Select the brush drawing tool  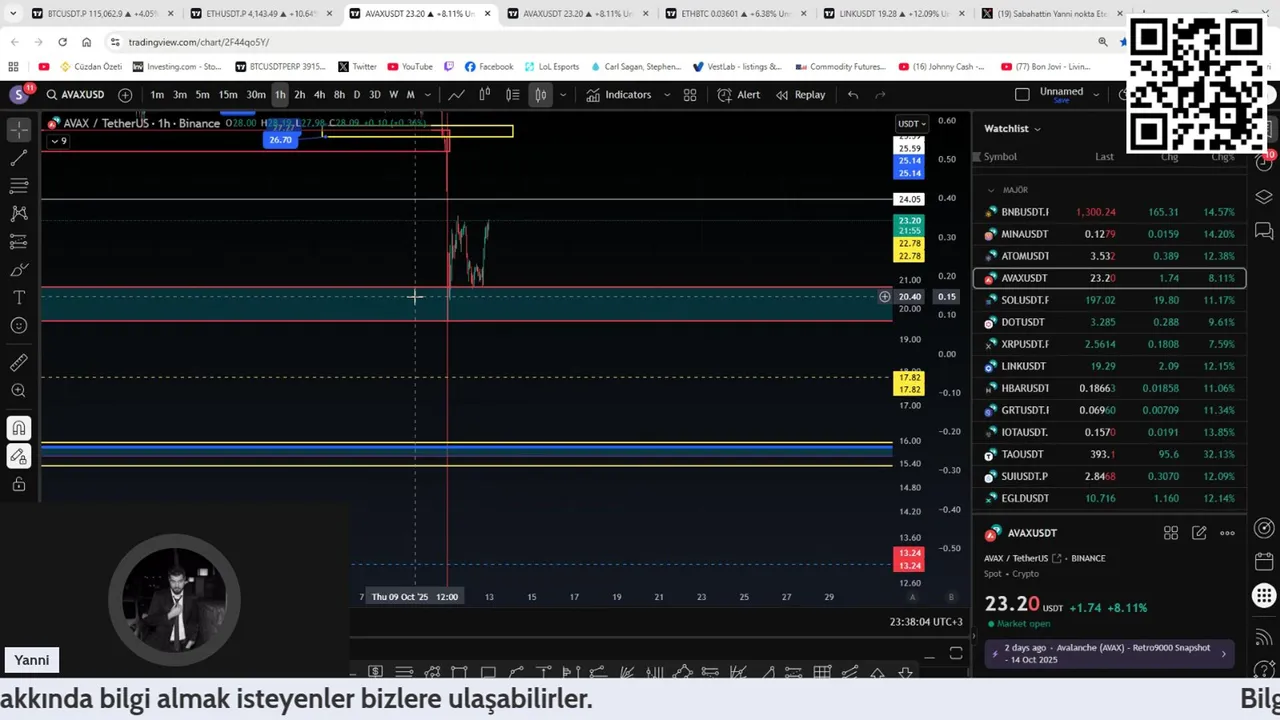point(19,270)
